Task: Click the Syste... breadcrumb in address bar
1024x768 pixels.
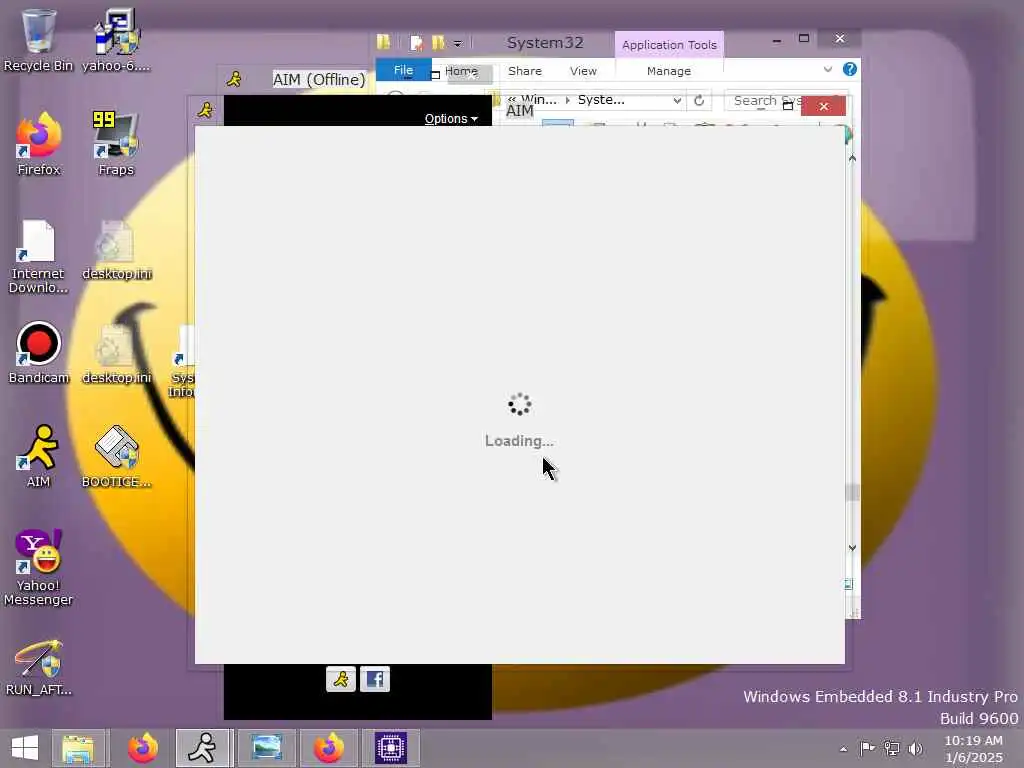Action: tap(601, 100)
